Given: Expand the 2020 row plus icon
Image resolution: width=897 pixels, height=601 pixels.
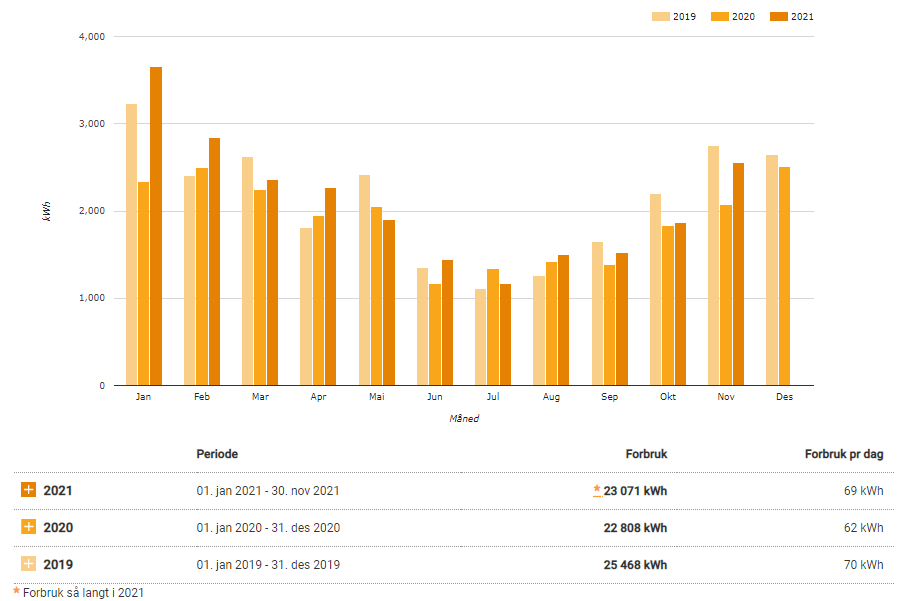Looking at the screenshot, I should tap(28, 527).
